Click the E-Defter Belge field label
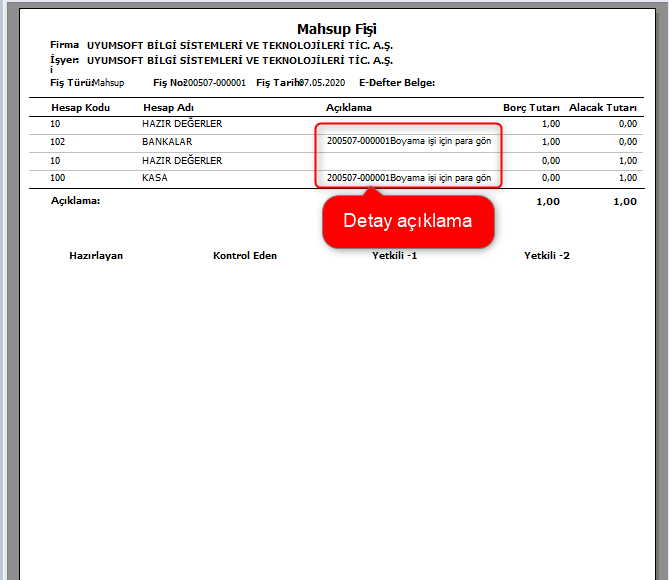Image resolution: width=669 pixels, height=580 pixels. point(390,82)
